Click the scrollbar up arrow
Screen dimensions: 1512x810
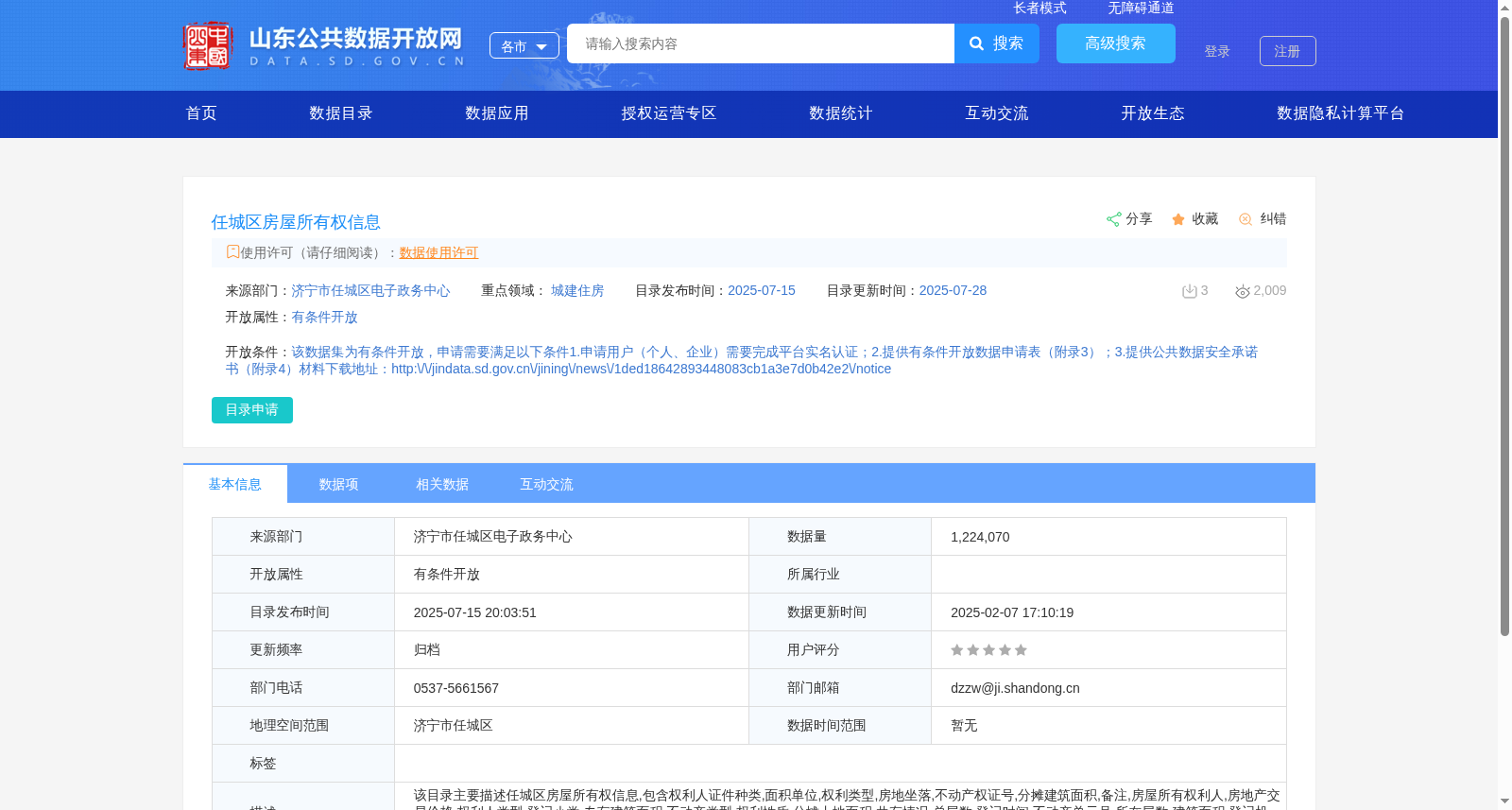point(1504,8)
